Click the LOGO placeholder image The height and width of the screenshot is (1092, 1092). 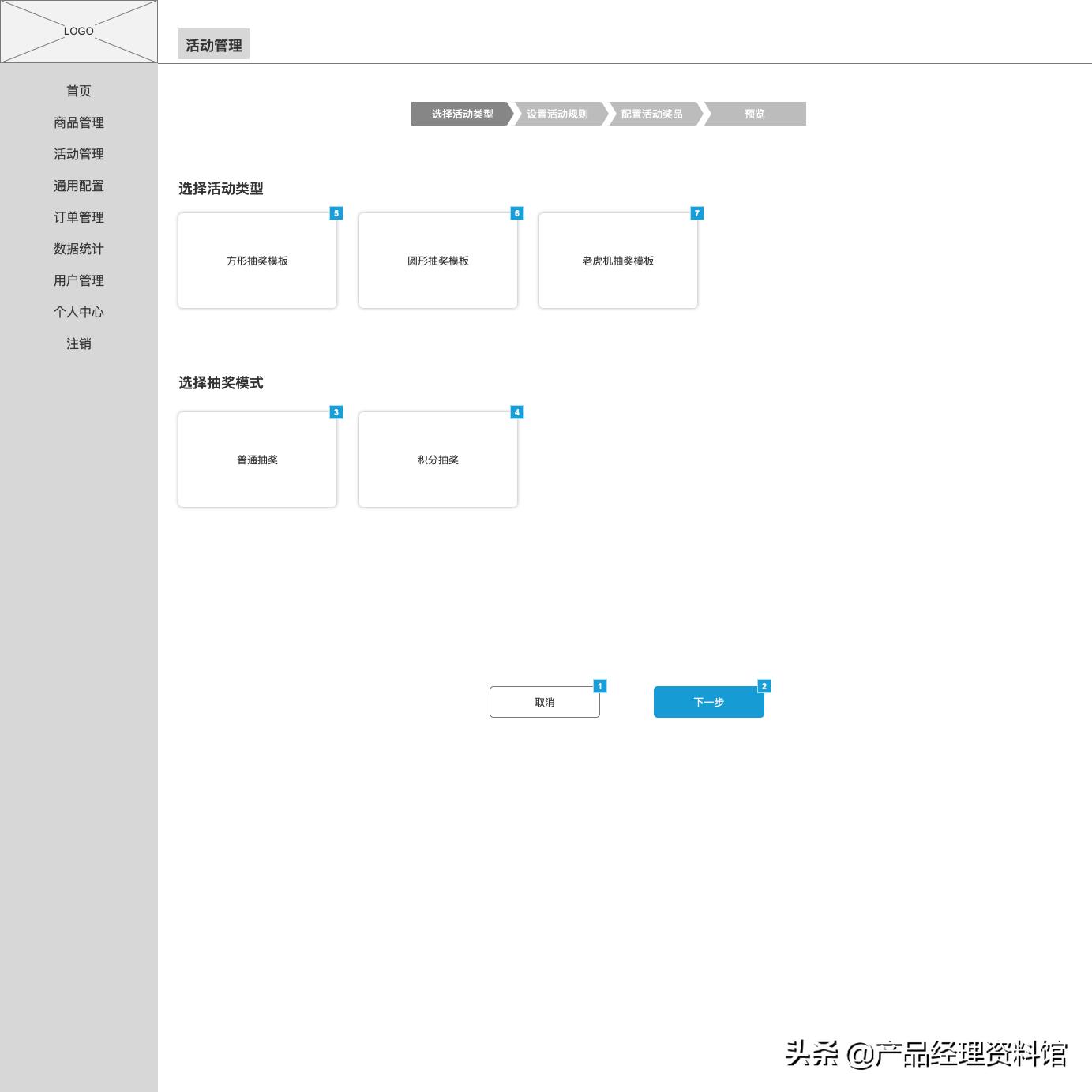coord(78,32)
